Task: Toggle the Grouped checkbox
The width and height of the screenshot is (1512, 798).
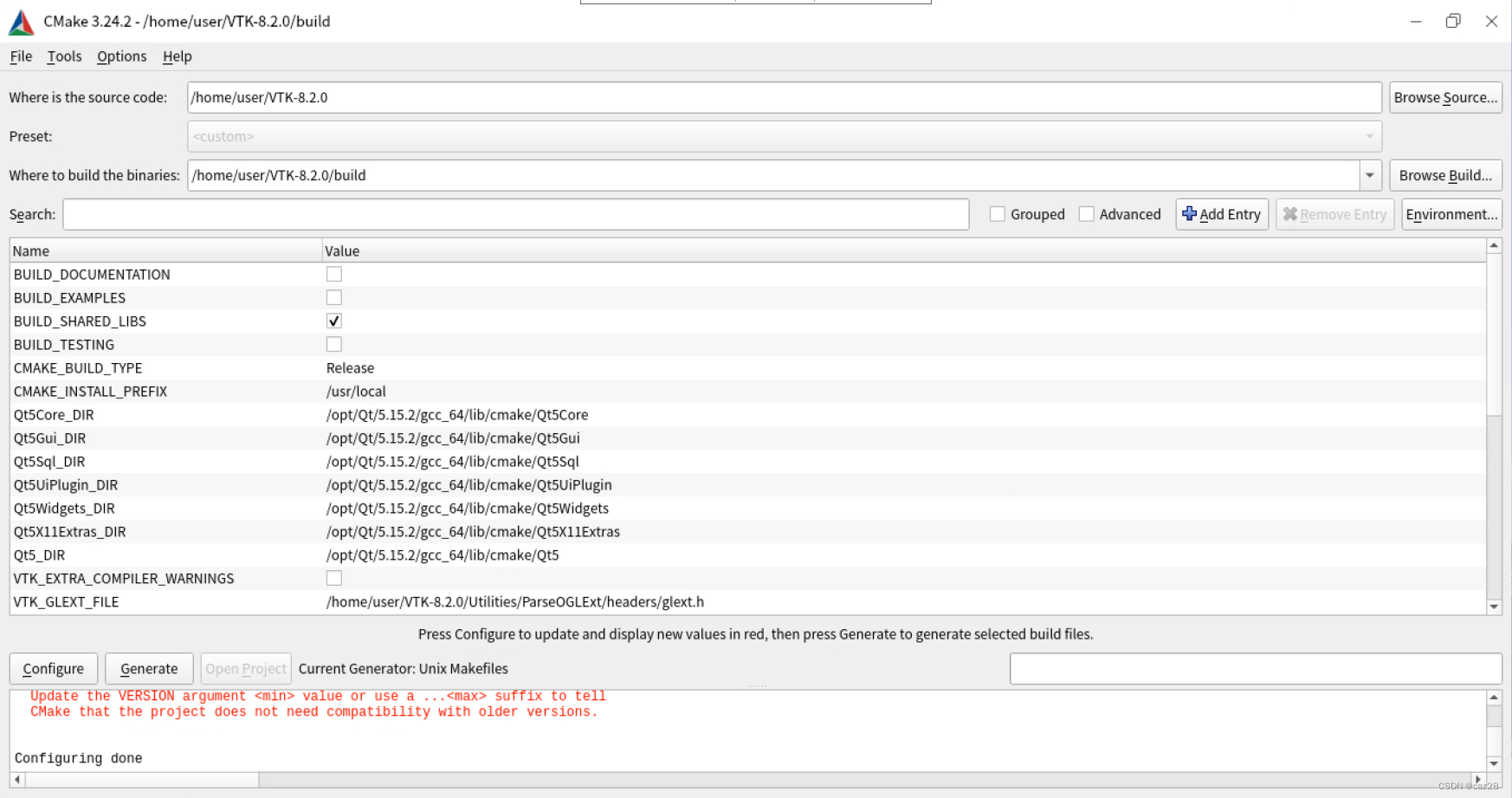Action: point(998,214)
